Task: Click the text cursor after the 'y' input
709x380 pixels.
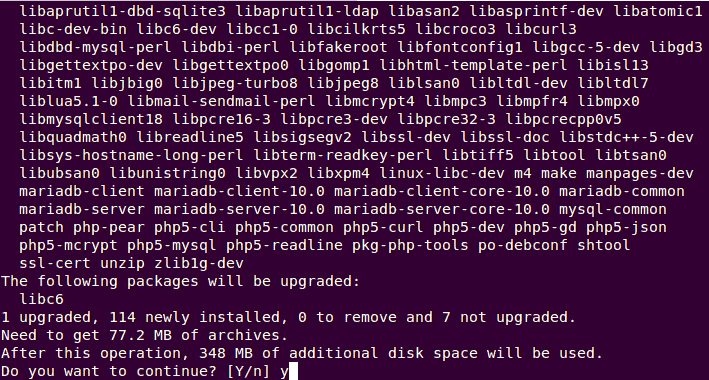Action: click(293, 371)
